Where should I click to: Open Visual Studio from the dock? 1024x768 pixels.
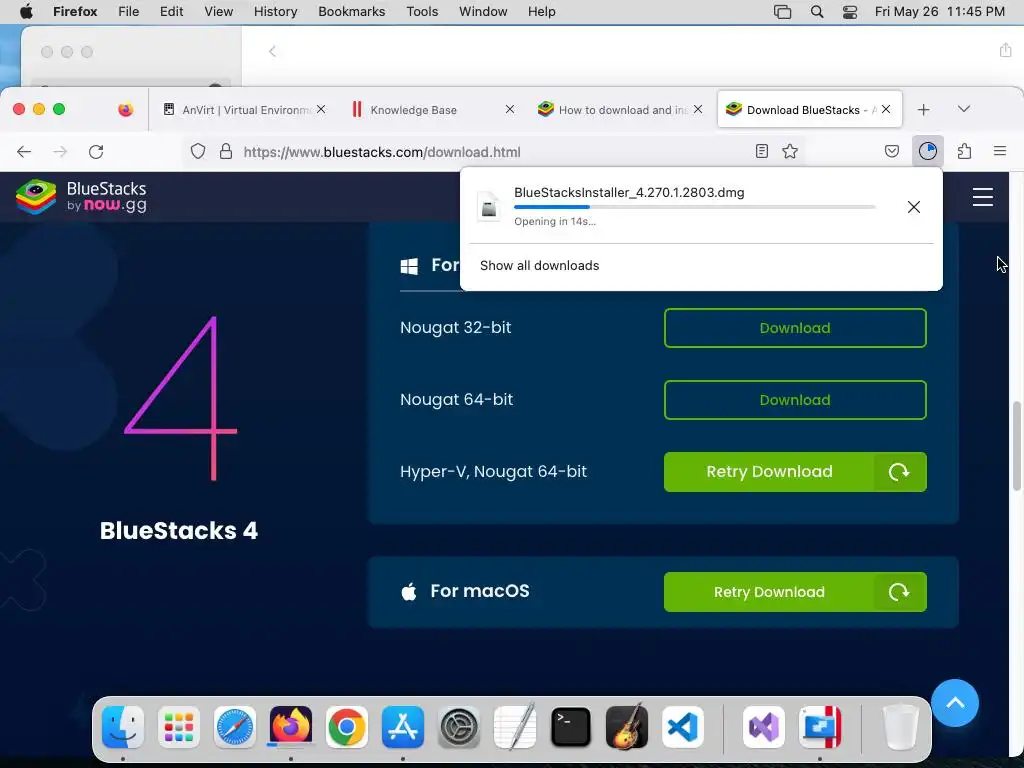click(x=764, y=727)
